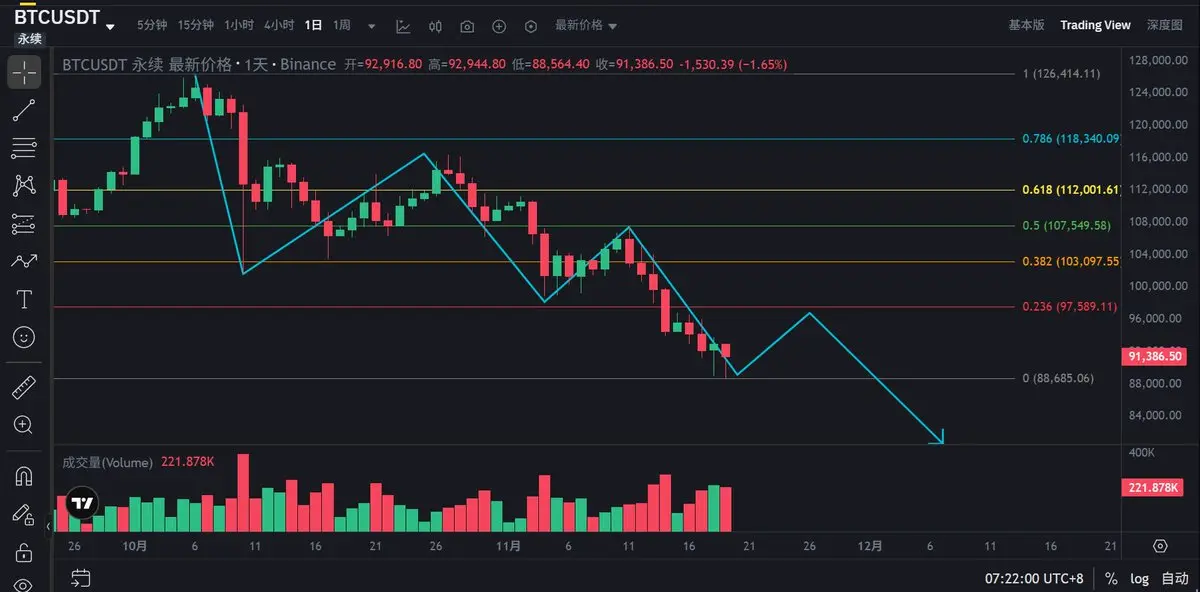This screenshot has height=592, width=1200.
Task: Toggle percent scale with % button
Action: pos(1111,578)
